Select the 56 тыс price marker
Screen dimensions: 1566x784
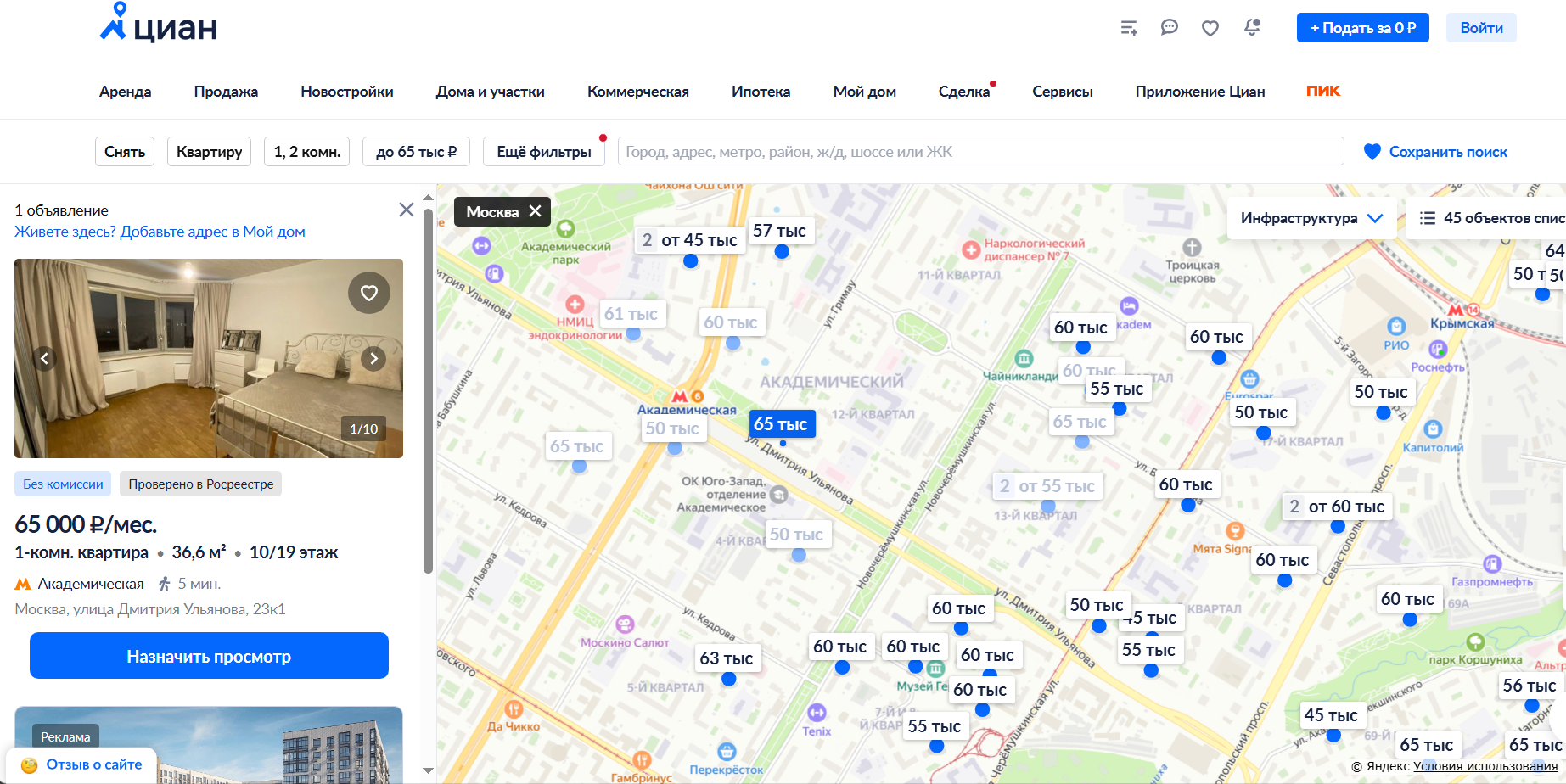point(1530,686)
